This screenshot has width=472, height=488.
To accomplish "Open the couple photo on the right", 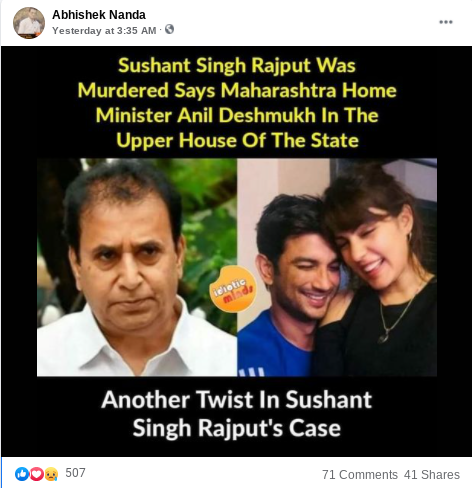I will [337, 267].
